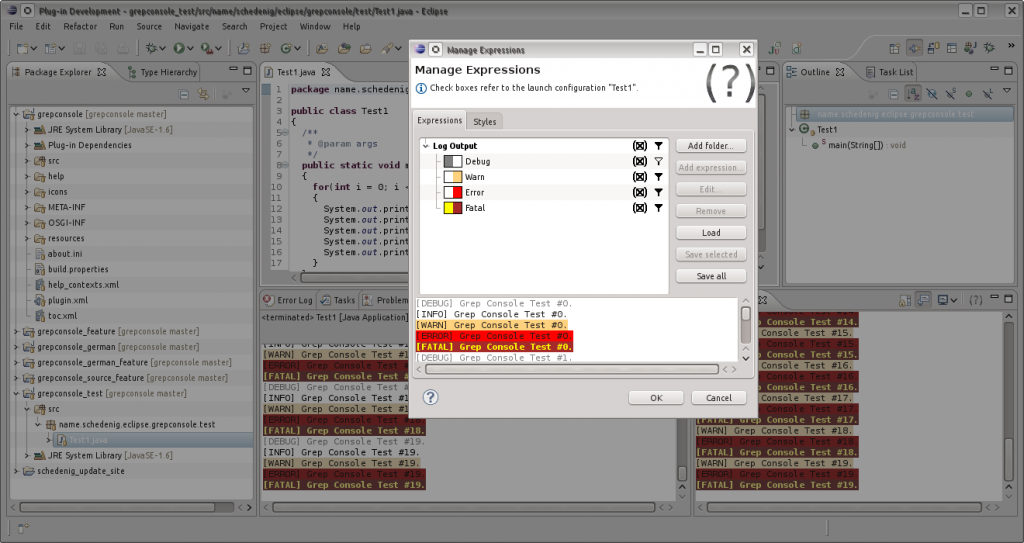
Task: Click Hide Fields icon in Outline
Action: [932, 94]
